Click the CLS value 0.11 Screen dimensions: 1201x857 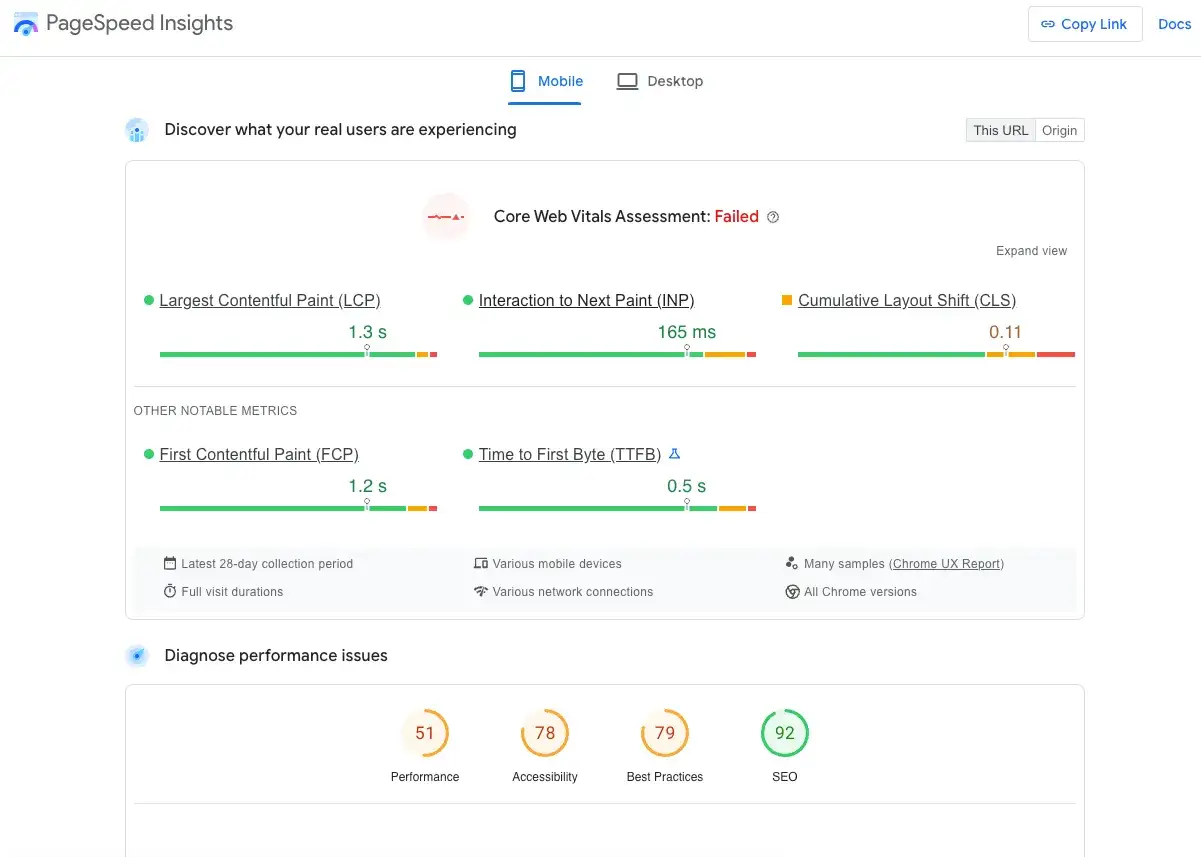[1005, 332]
